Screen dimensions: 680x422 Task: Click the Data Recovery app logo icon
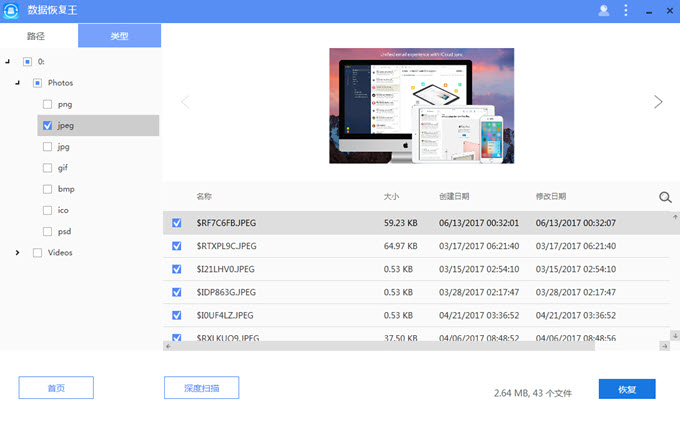click(x=14, y=11)
